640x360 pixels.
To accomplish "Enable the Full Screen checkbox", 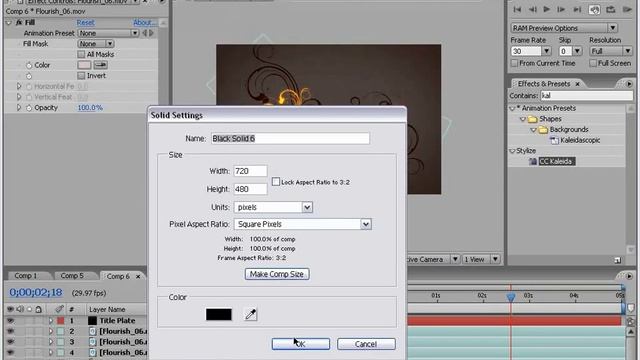I will click(593, 63).
